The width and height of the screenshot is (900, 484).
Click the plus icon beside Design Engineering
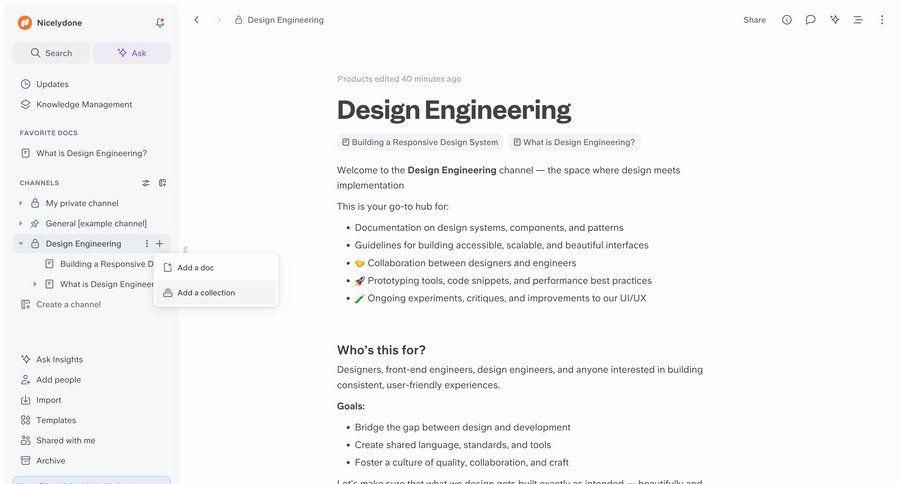tap(160, 244)
